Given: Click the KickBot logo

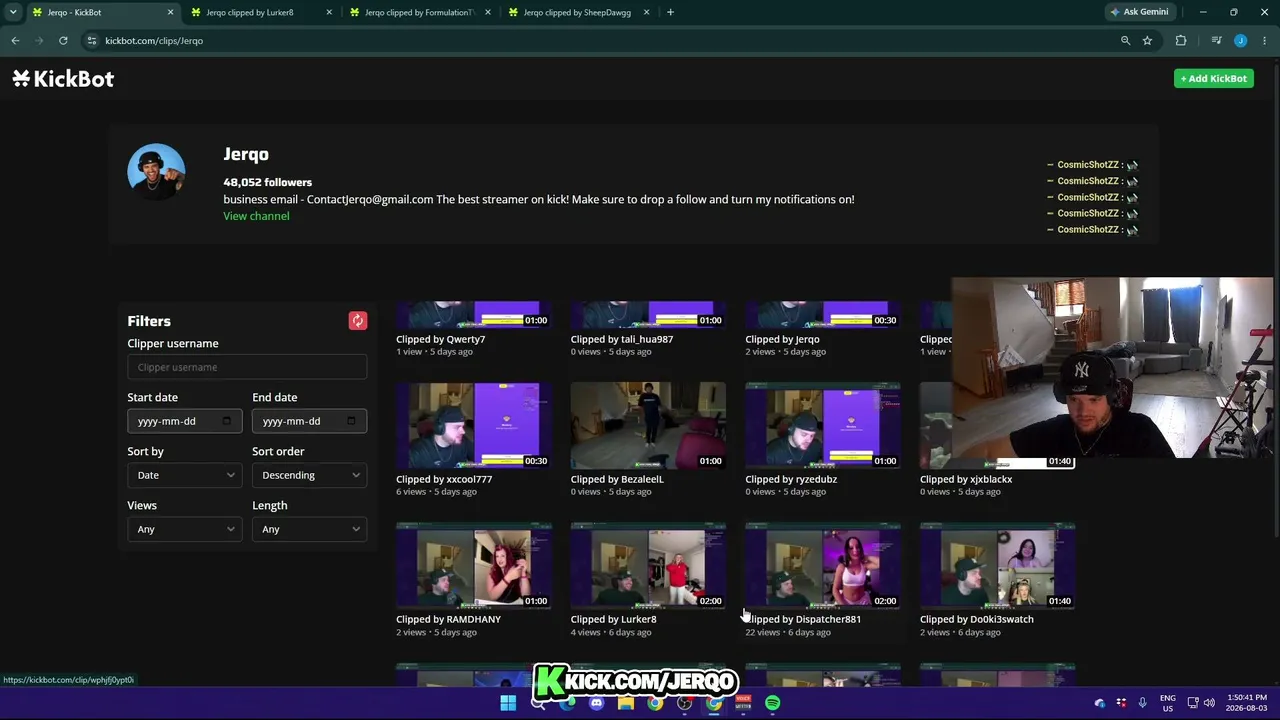Looking at the screenshot, I should pyautogui.click(x=63, y=79).
